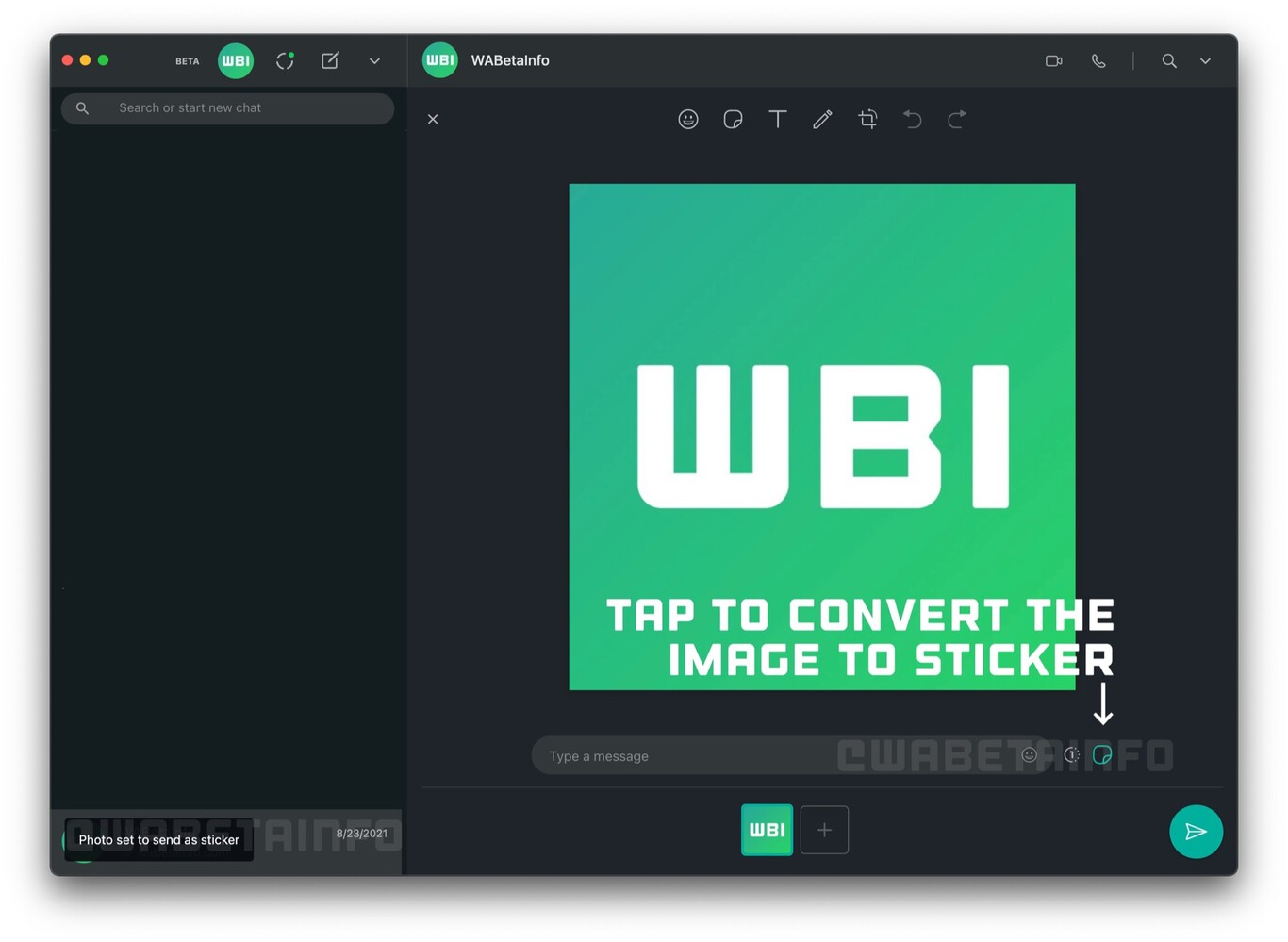Screen dimensions: 1288x942
Task: Start a voice call with WABetaInfo
Action: coord(1098,60)
